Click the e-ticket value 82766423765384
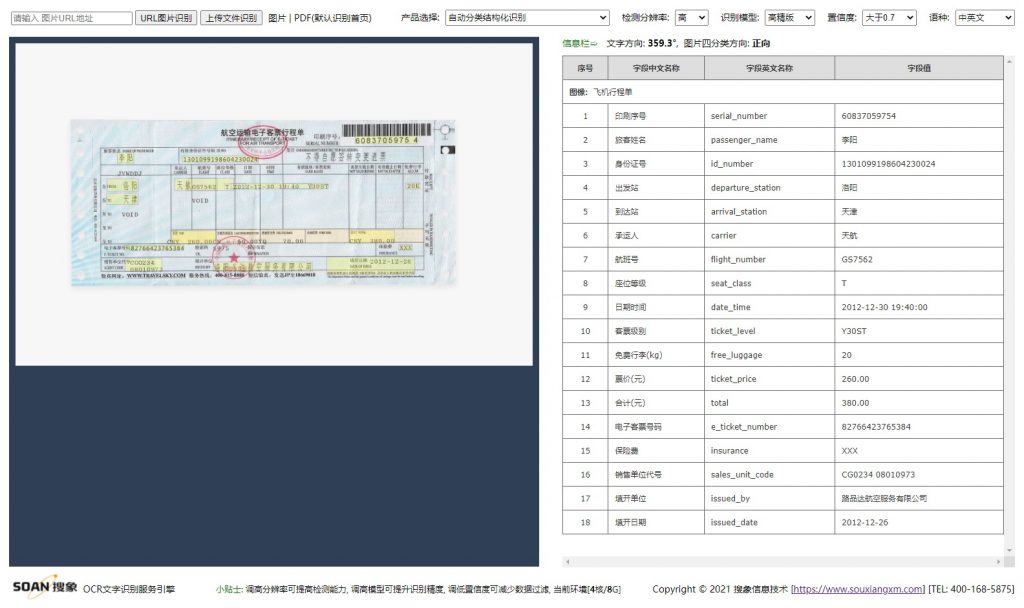 click(876, 426)
